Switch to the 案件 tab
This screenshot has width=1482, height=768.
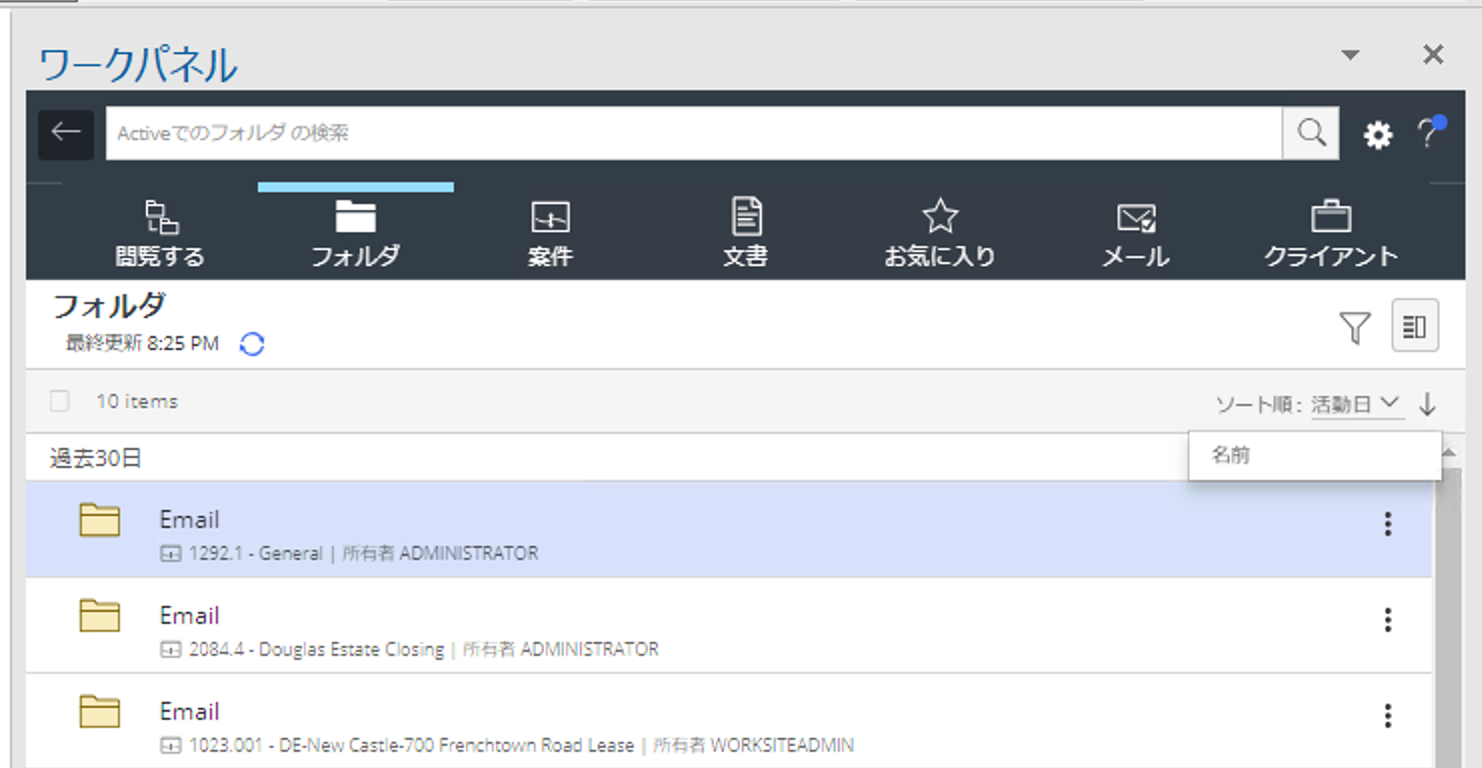pyautogui.click(x=550, y=233)
